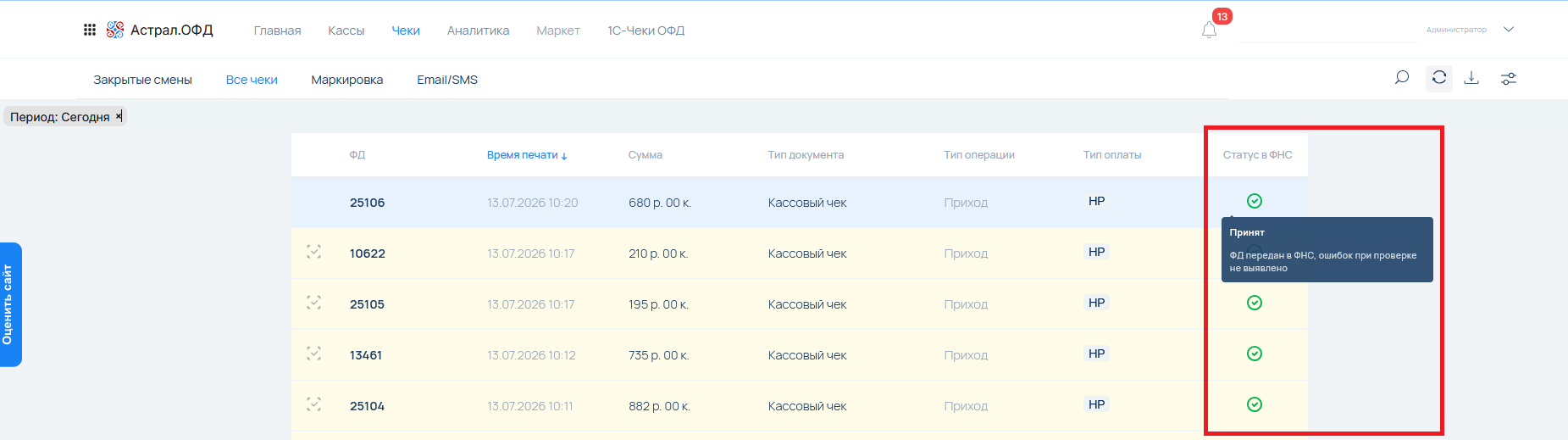This screenshot has height=440, width=1568.
Task: Click the Тип операции column header
Action: tap(978, 155)
